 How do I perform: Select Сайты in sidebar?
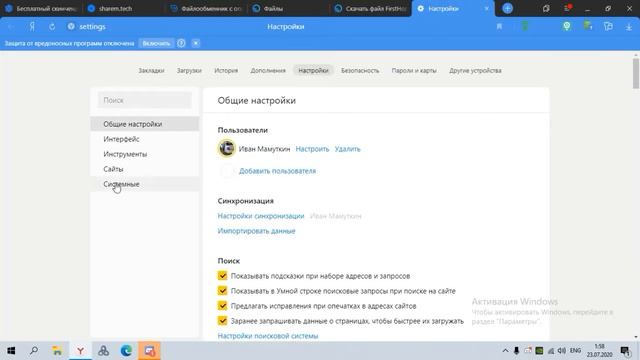tap(144, 169)
